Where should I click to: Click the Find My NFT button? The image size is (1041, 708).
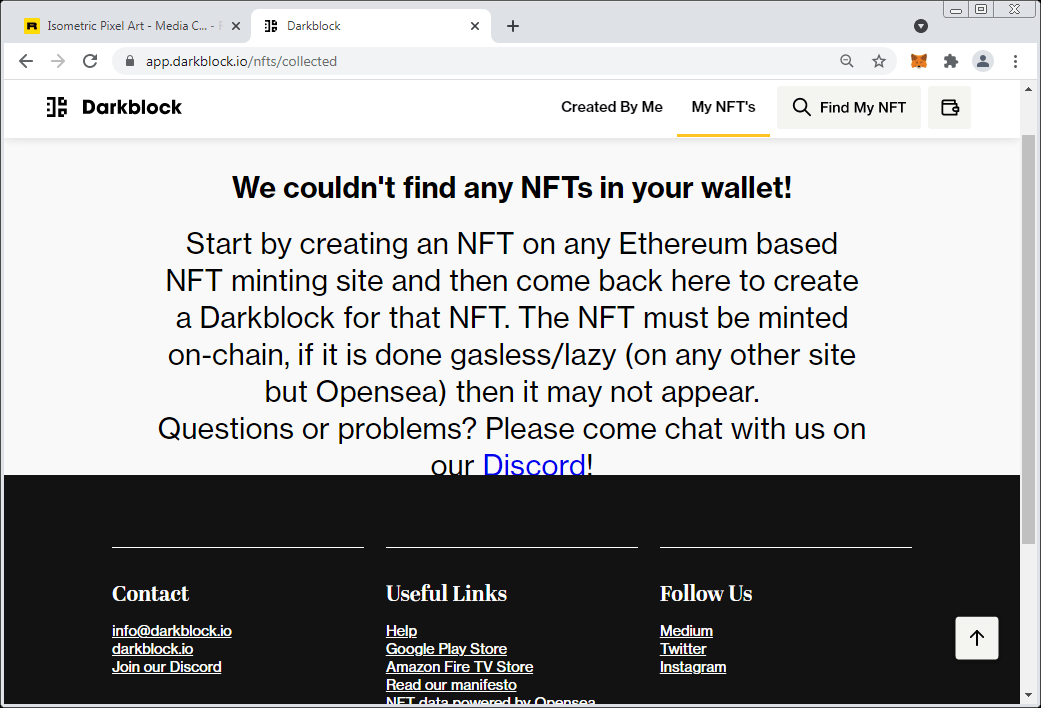pyautogui.click(x=848, y=107)
